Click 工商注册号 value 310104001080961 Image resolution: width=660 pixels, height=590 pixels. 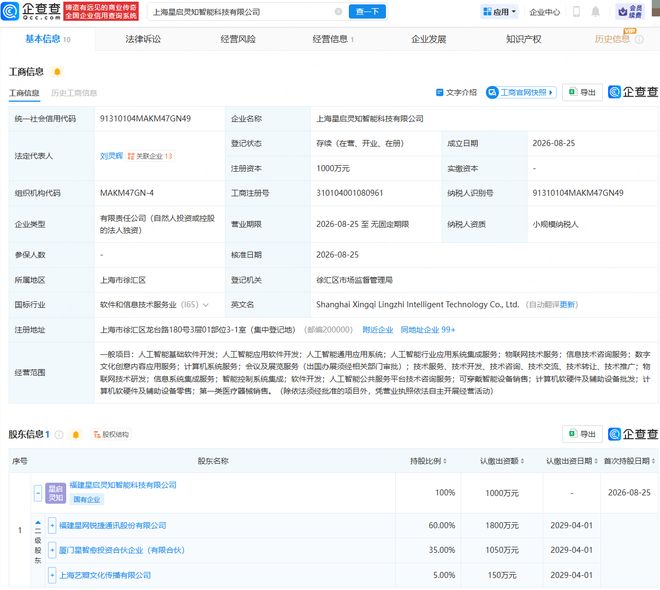tap(349, 193)
